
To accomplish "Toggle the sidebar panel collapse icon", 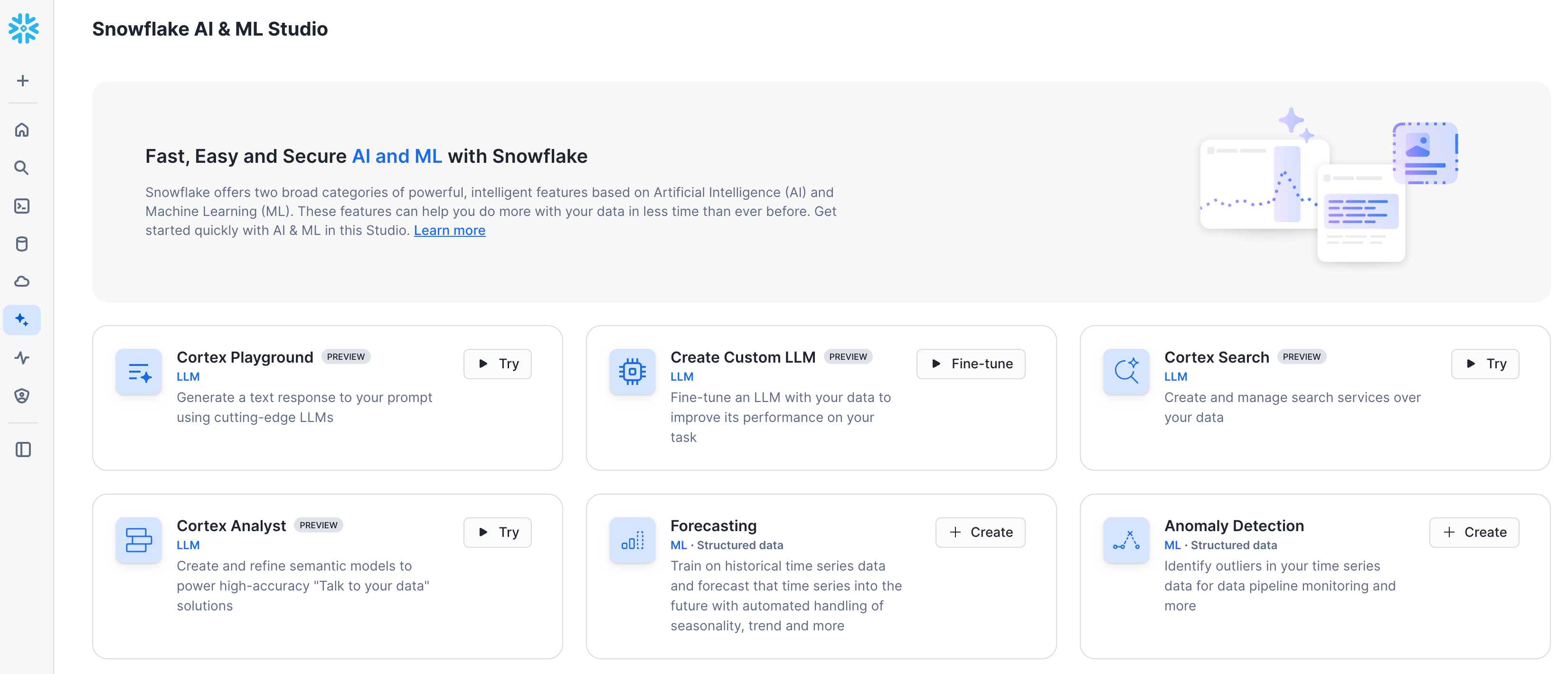I will pyautogui.click(x=23, y=449).
